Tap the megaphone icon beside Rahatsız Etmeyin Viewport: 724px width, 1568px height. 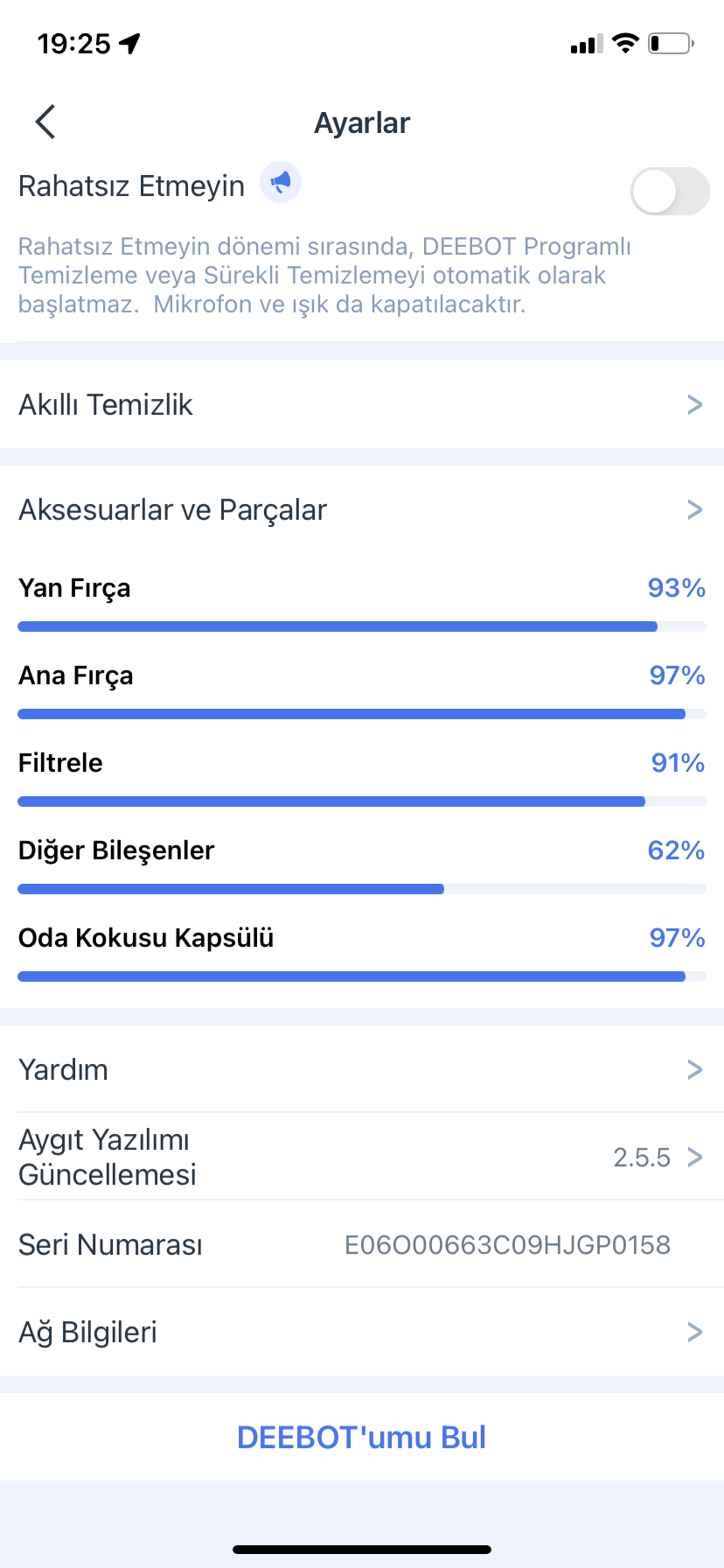click(x=281, y=183)
